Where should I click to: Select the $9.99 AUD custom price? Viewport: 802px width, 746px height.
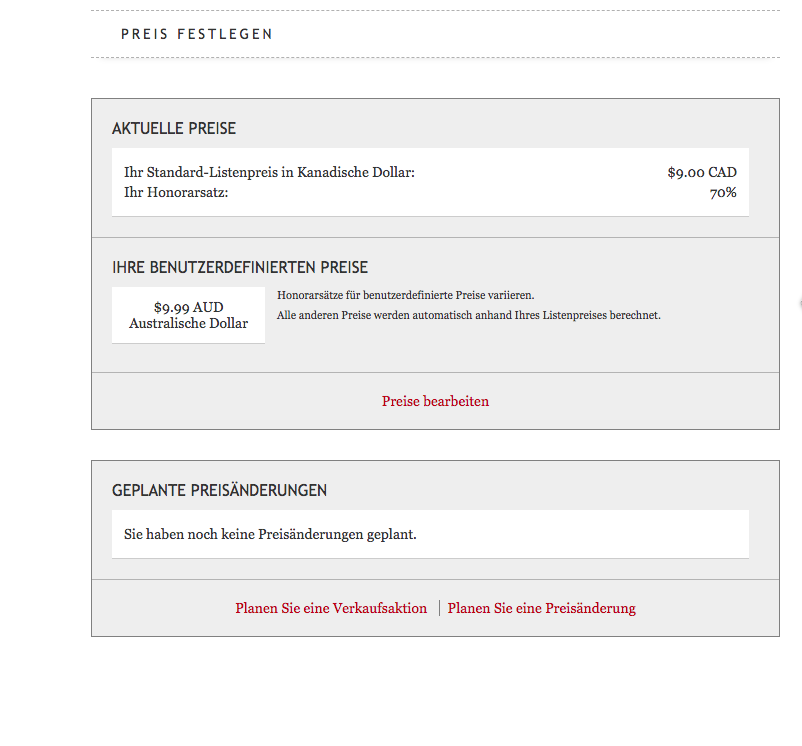(x=188, y=307)
